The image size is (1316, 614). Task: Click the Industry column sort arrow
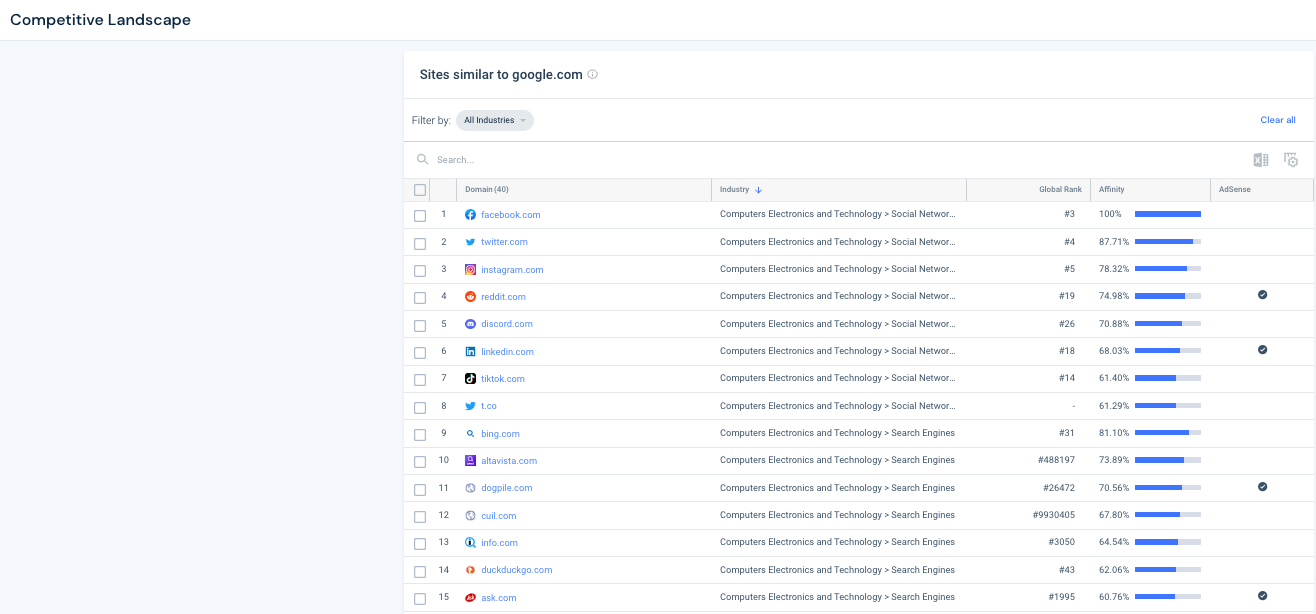759,189
